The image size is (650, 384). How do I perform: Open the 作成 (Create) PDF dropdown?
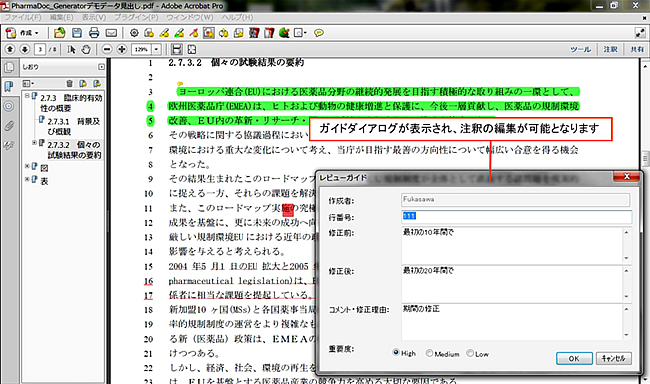coord(22,33)
